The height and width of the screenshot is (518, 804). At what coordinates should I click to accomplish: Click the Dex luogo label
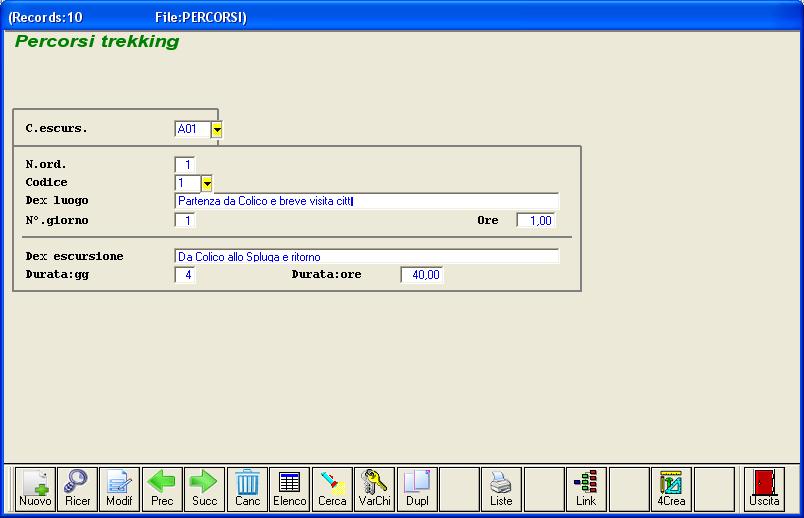point(57,201)
